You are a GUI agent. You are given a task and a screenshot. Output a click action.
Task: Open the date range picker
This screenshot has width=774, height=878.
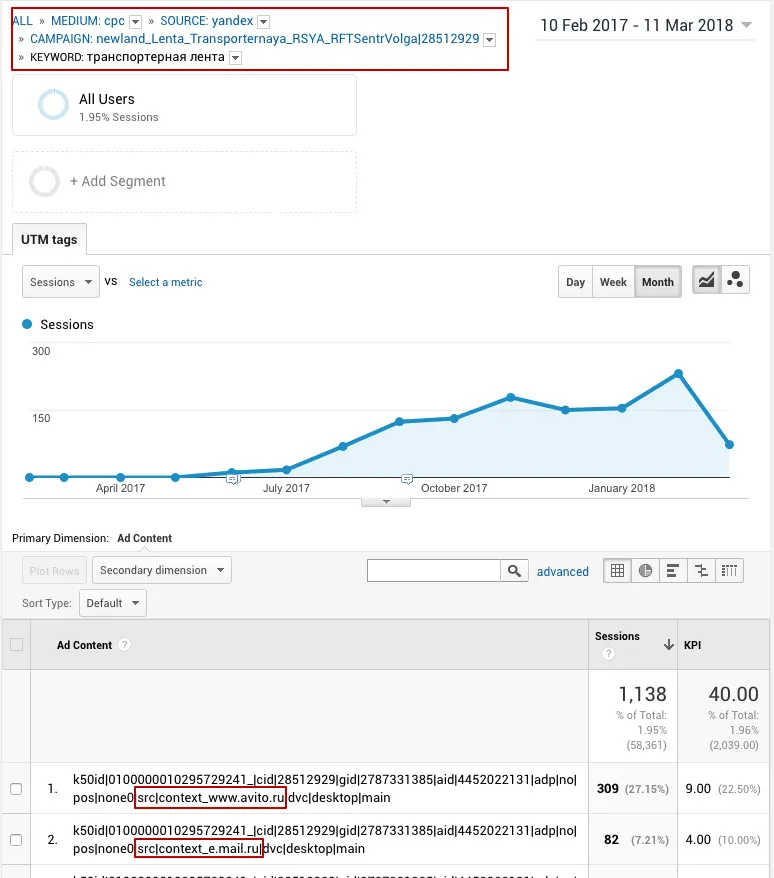pyautogui.click(x=646, y=25)
